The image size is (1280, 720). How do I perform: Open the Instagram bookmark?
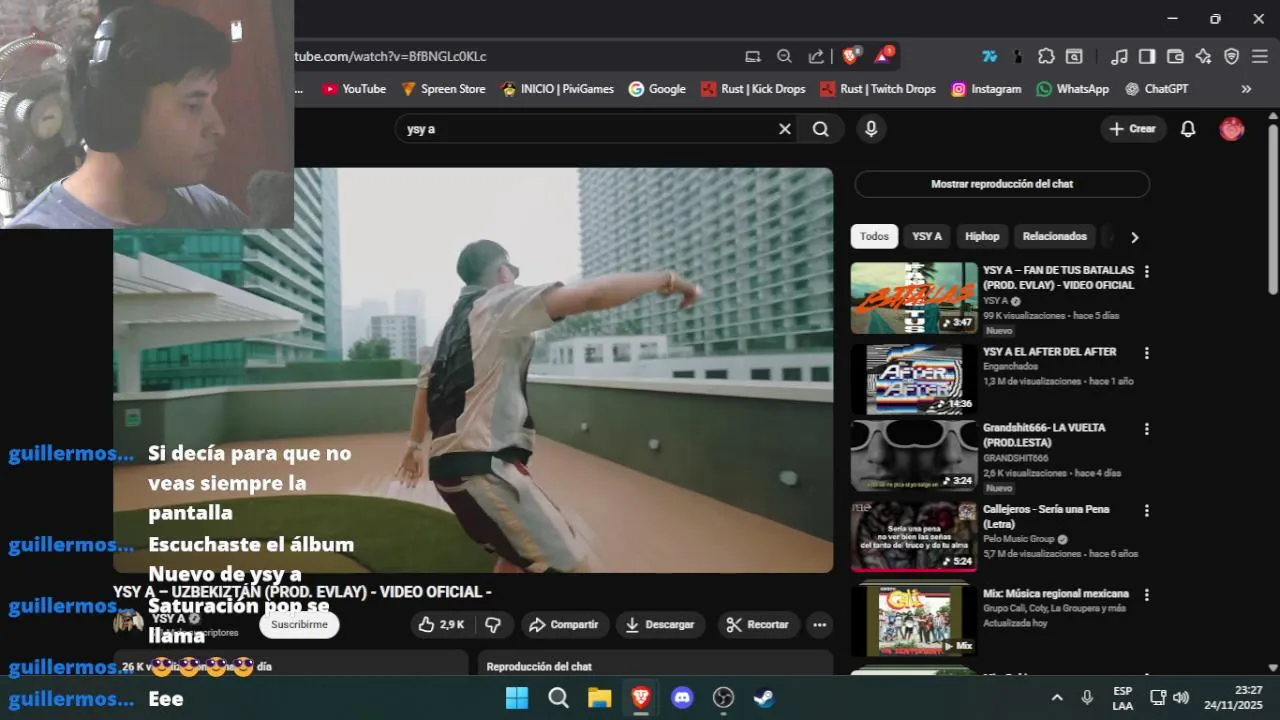(986, 89)
